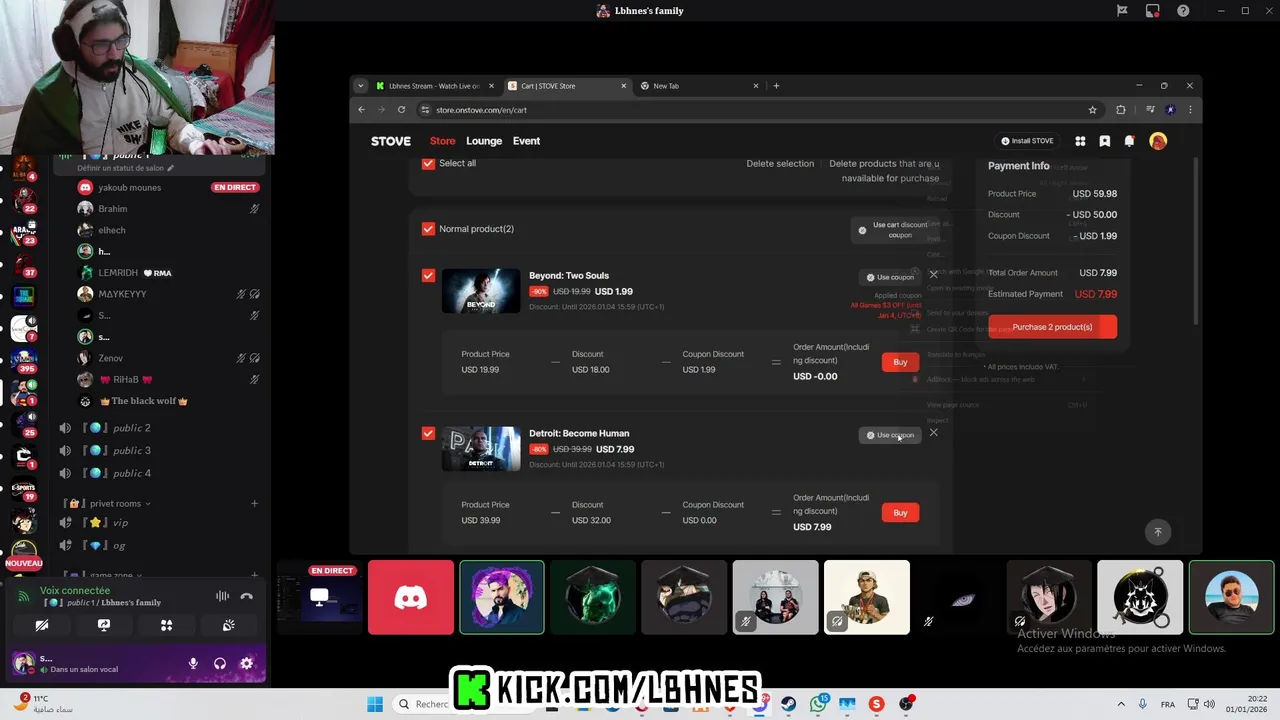
Task: Click the scroll-to-top arrow button
Action: (1158, 532)
